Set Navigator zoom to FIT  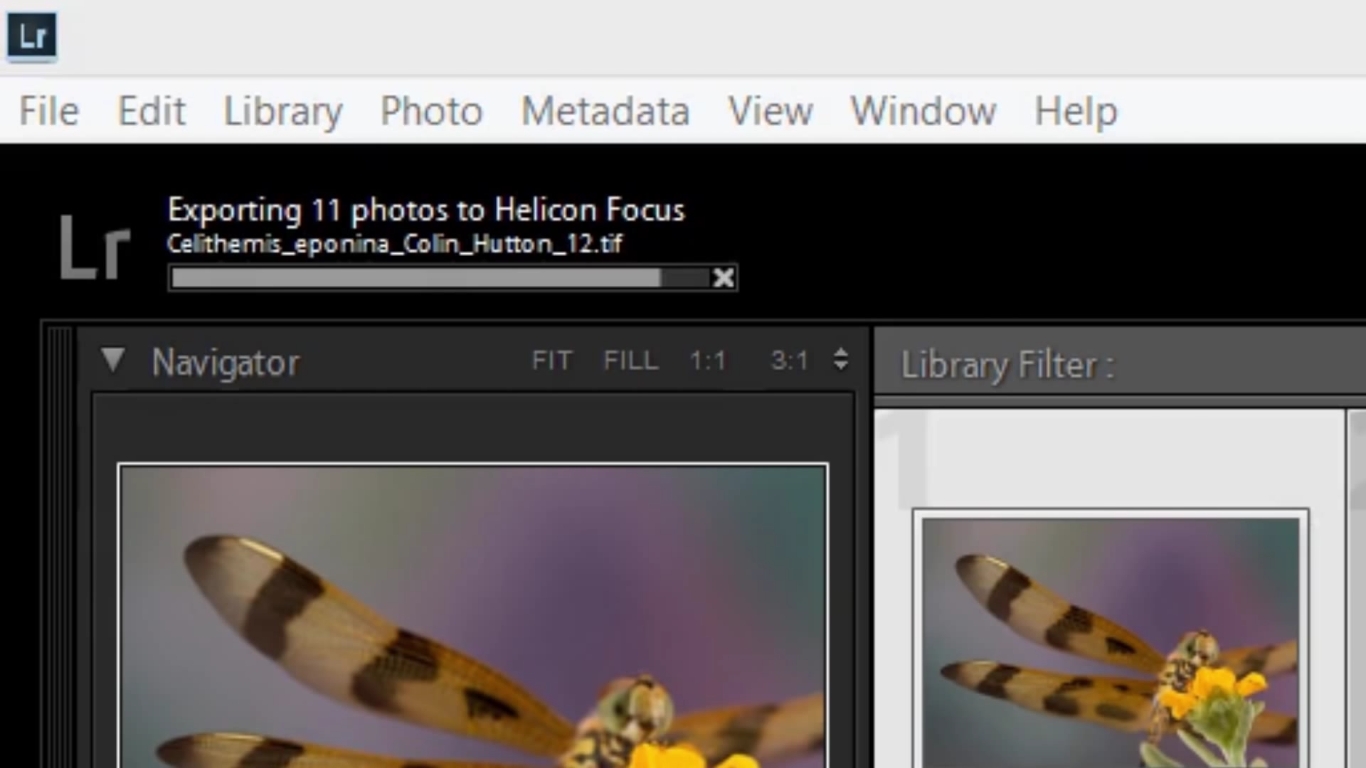tap(551, 361)
